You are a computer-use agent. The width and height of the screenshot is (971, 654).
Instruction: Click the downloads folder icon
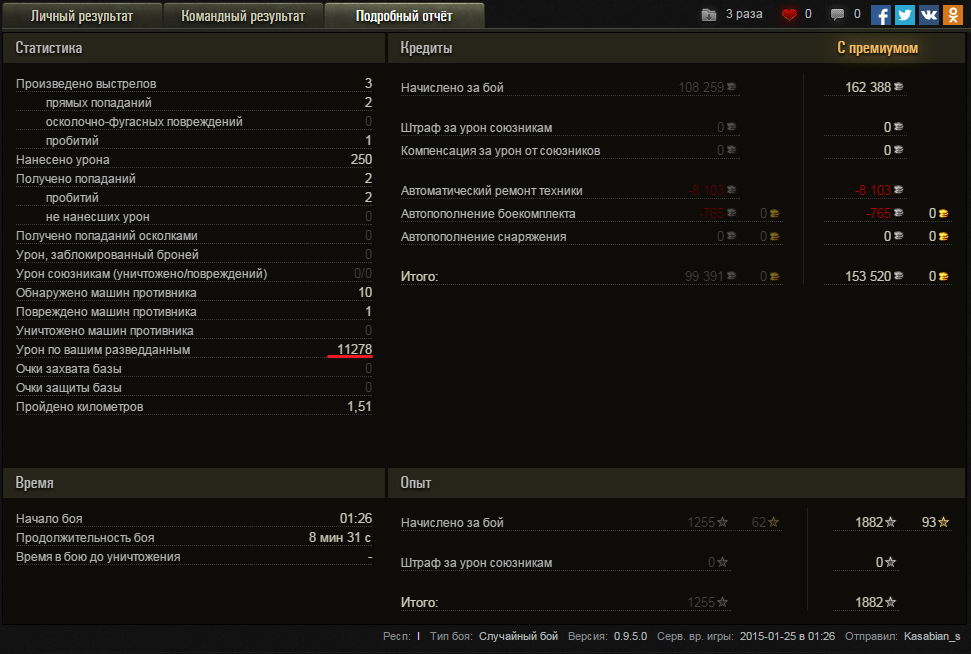tap(709, 14)
